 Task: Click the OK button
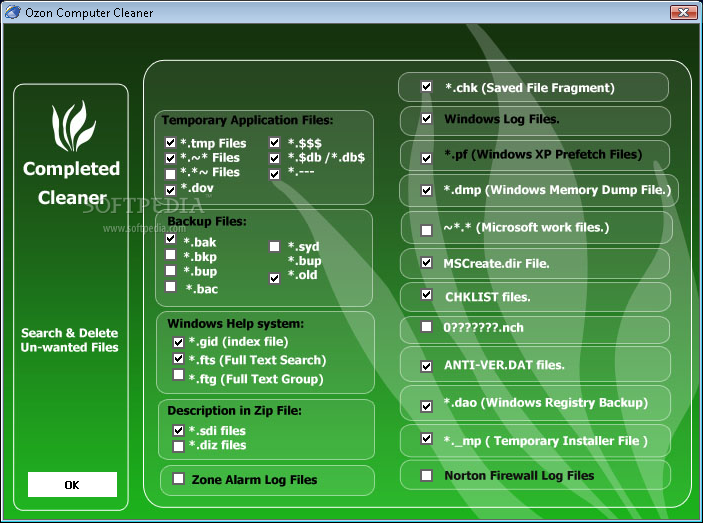(x=72, y=484)
